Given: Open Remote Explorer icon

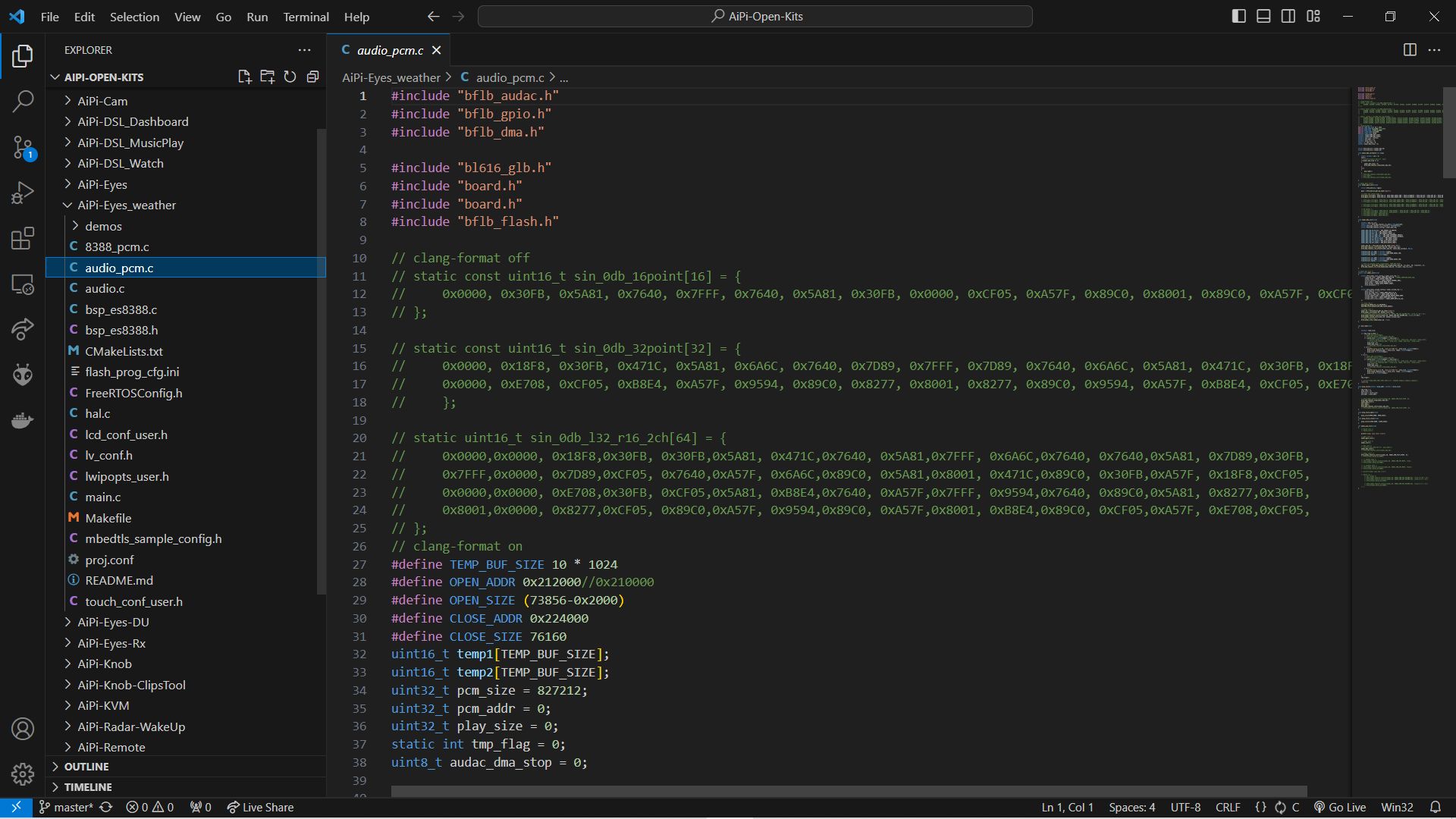Looking at the screenshot, I should 23,284.
